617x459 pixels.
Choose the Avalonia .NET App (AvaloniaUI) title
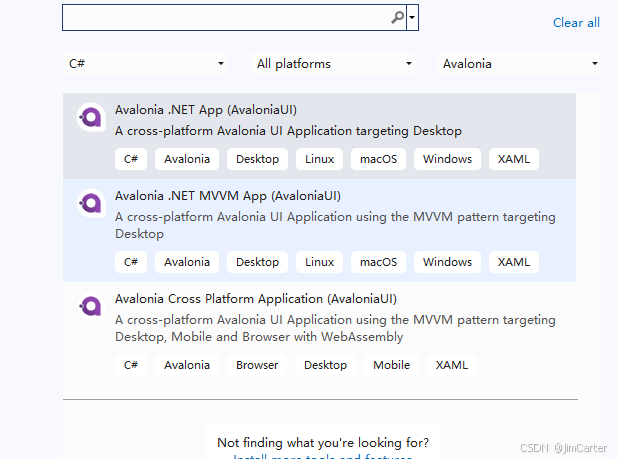point(206,110)
